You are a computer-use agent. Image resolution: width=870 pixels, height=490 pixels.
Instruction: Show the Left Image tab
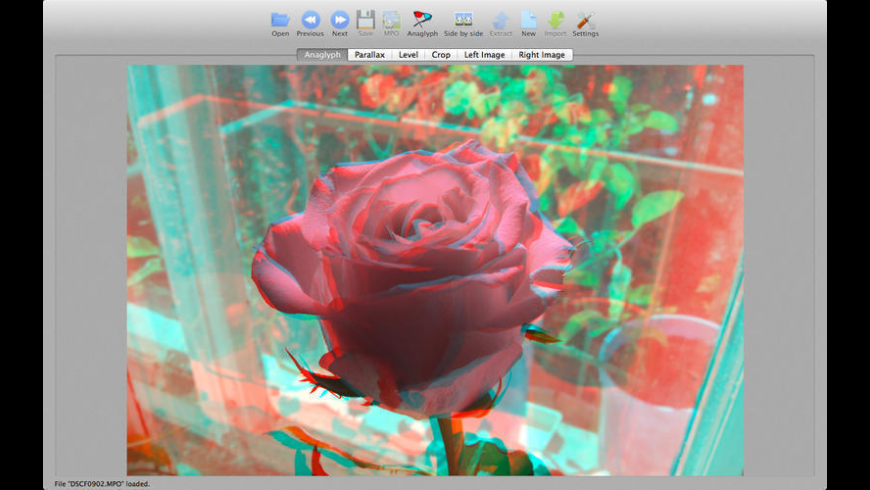[x=484, y=55]
